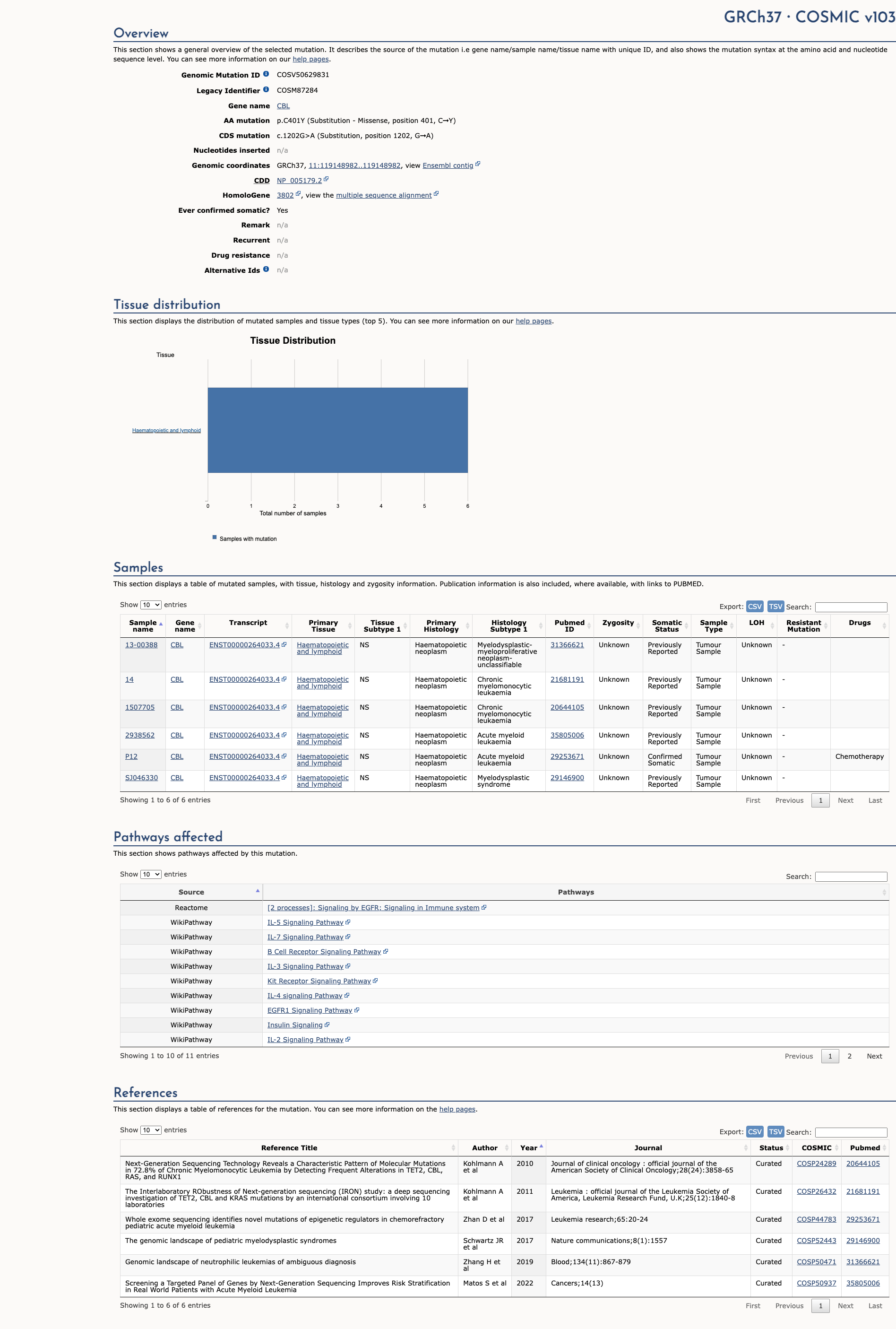
Task: Click info icon beside Legacy Identifier
Action: [x=266, y=90]
